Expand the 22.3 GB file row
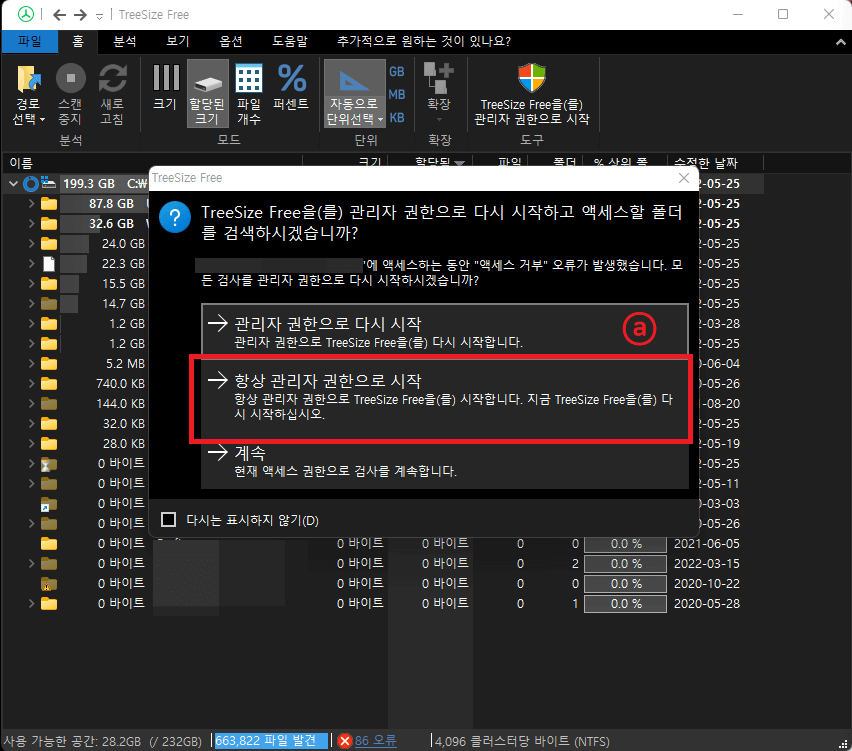Screen dimensions: 852x751 (x=32, y=264)
